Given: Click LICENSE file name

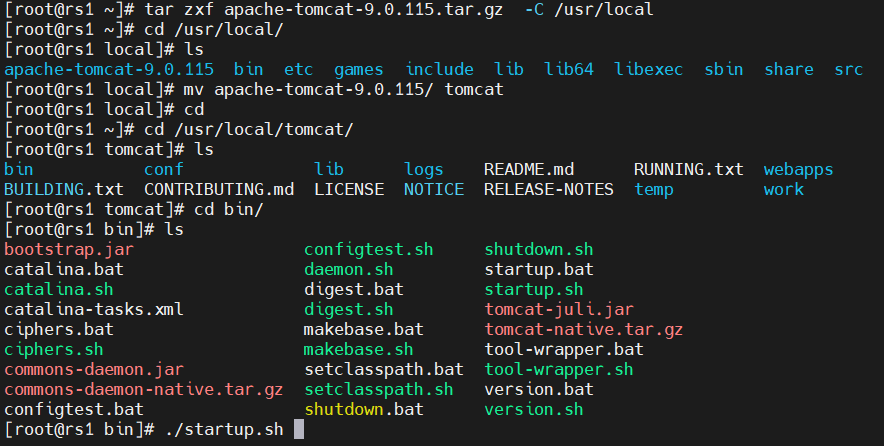Looking at the screenshot, I should [x=349, y=189].
